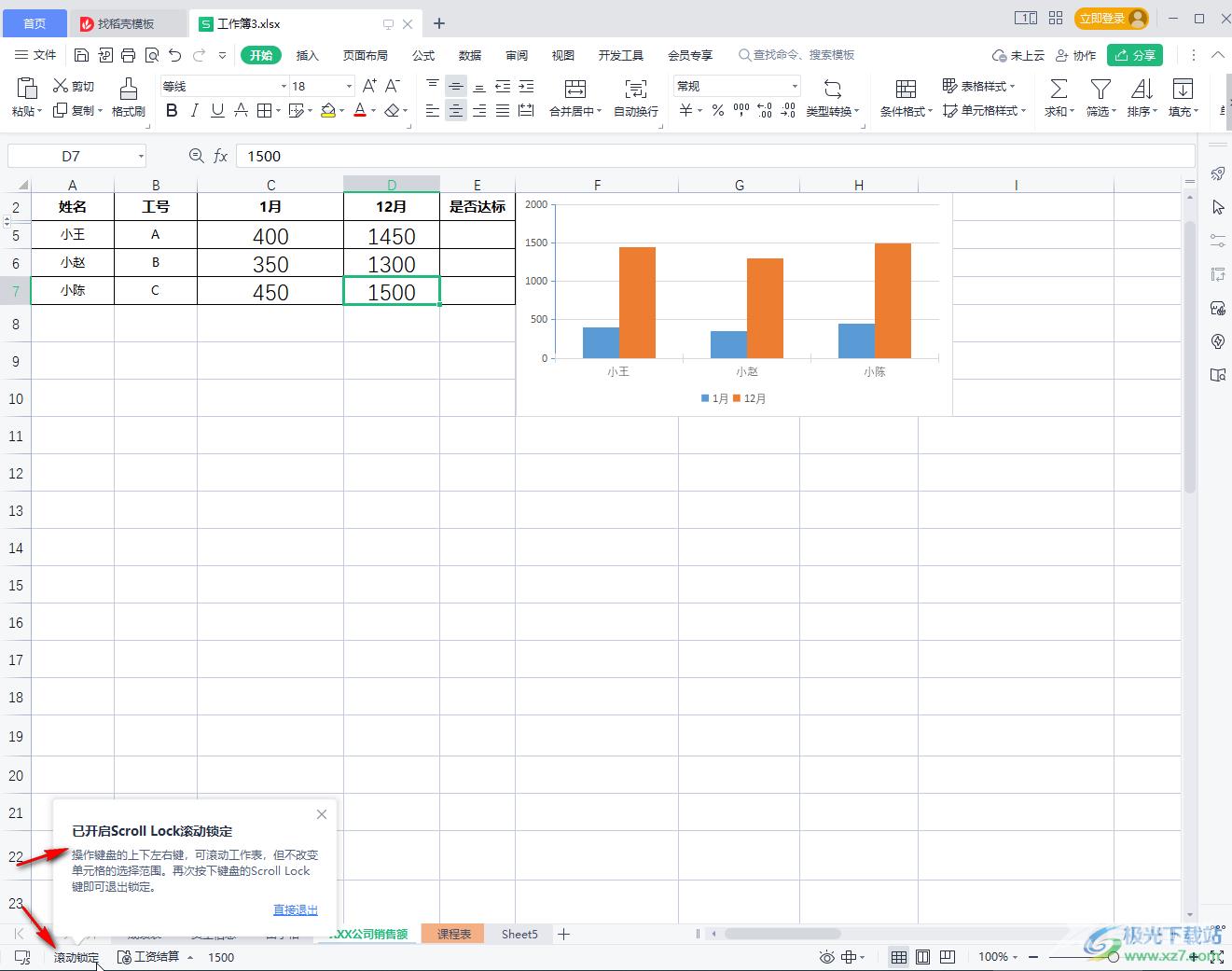The image size is (1232, 971).
Task: Switch to the 页面布局 Page Layout tab
Action: click(366, 55)
